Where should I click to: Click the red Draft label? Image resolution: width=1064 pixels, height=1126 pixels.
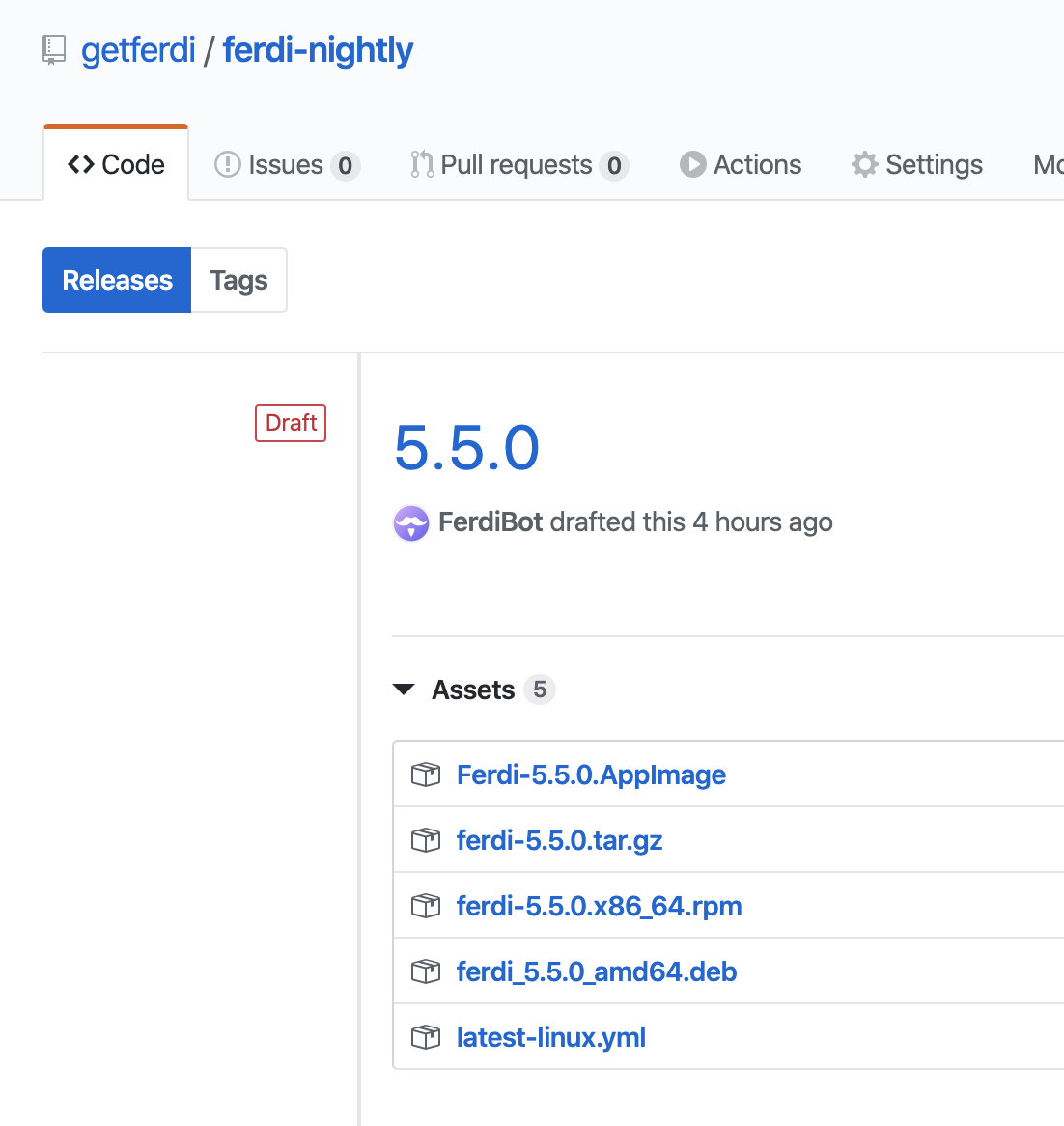291,423
